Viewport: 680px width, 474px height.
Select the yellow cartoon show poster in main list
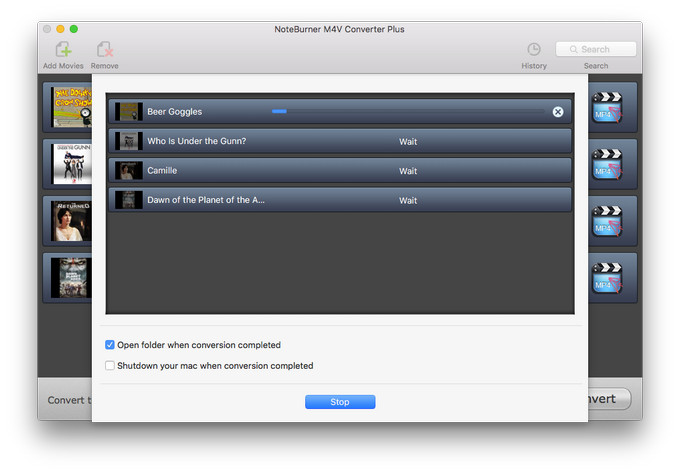pos(72,107)
